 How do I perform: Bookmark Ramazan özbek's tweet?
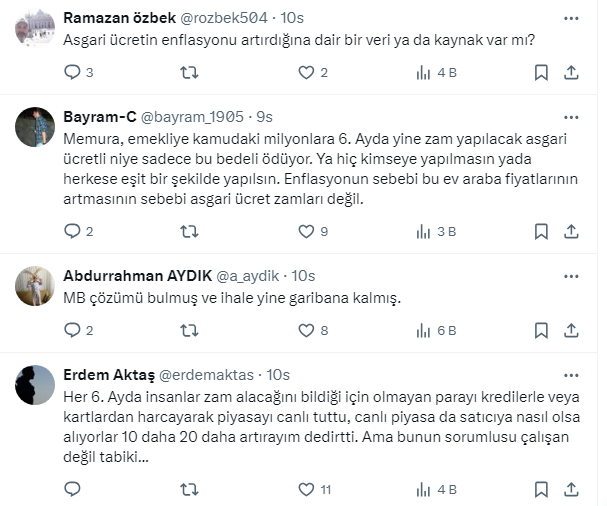tap(541, 72)
